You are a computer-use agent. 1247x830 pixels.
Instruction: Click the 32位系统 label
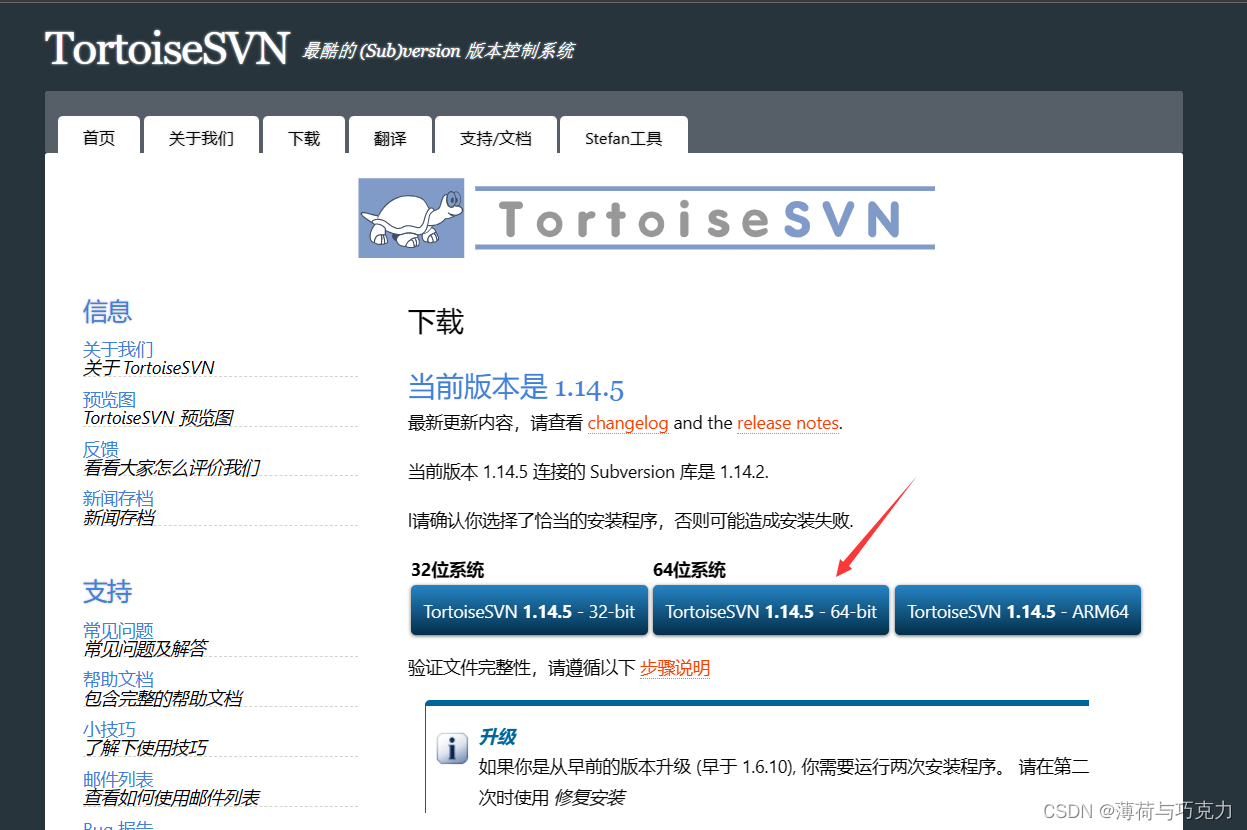[x=447, y=570]
